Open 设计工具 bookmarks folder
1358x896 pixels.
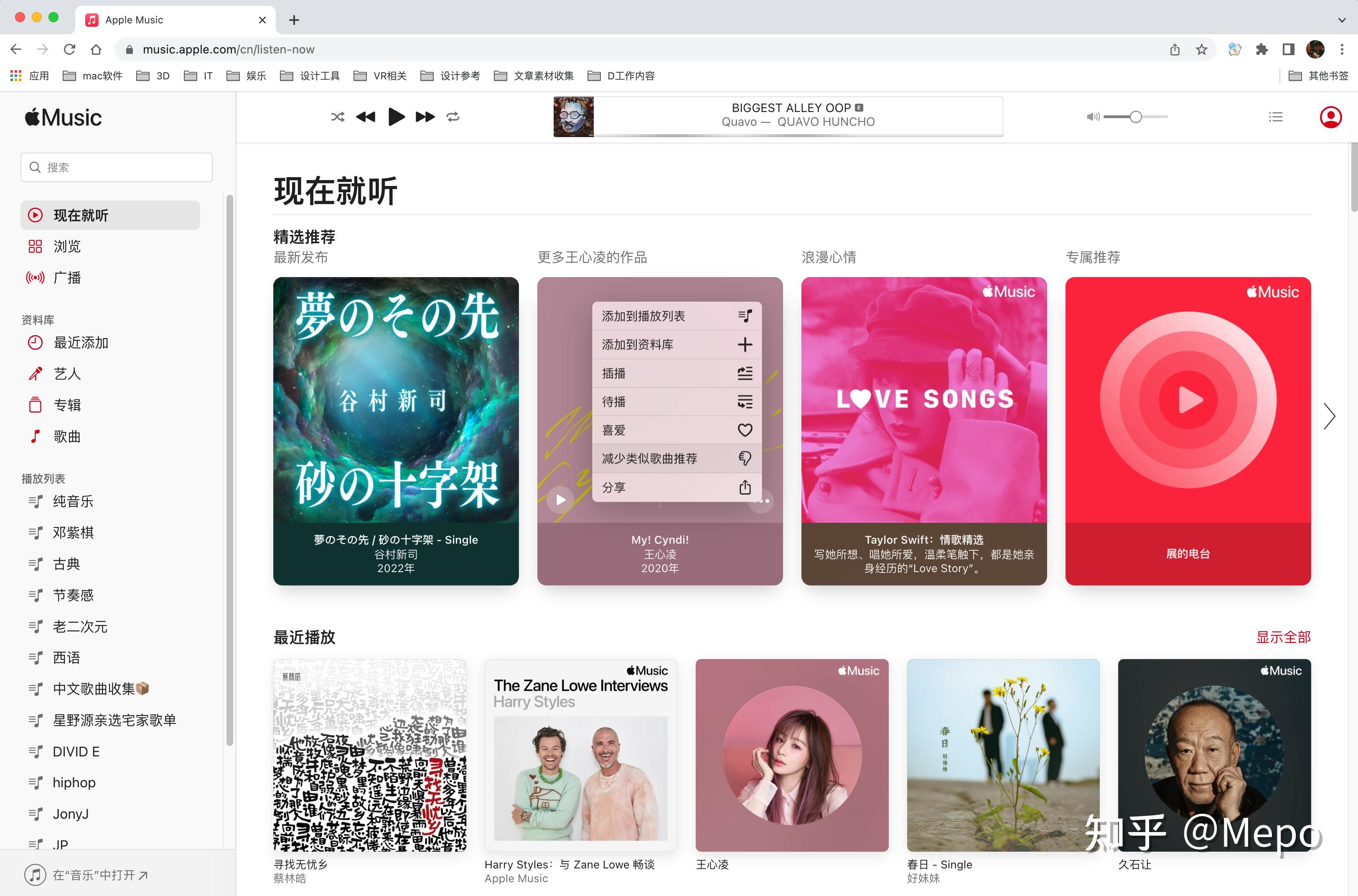click(310, 76)
